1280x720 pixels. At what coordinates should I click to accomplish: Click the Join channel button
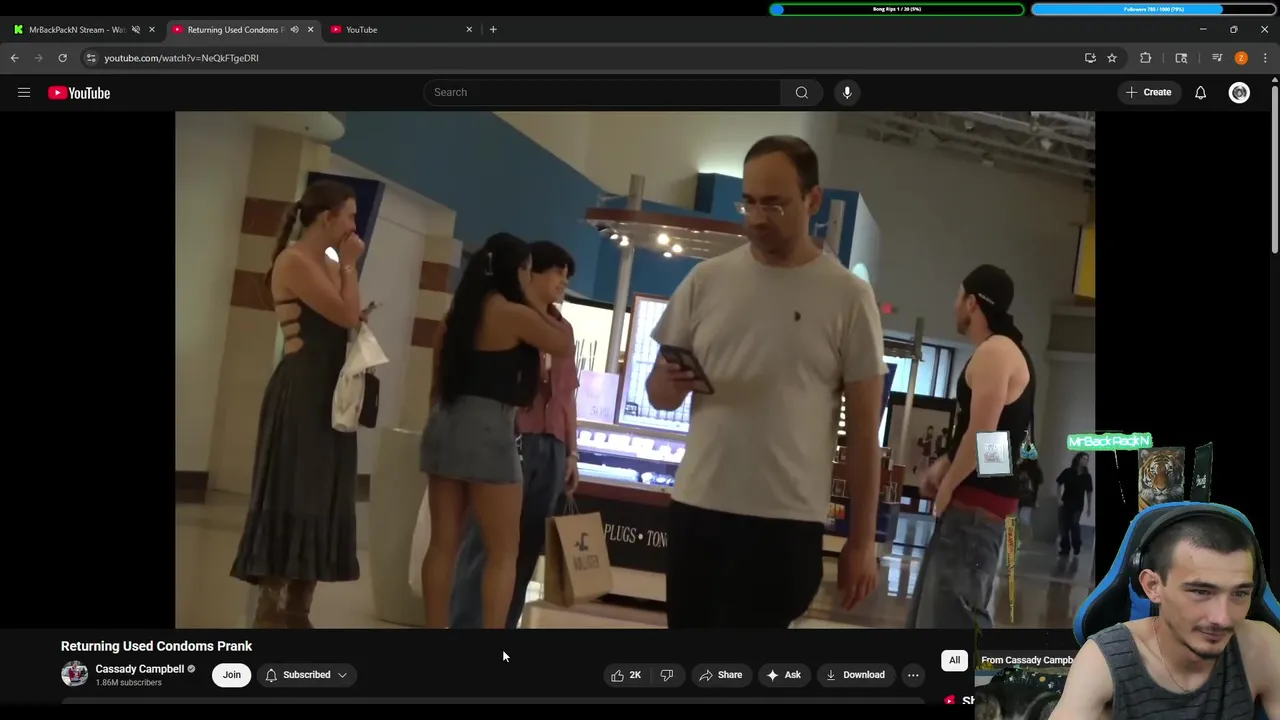231,675
